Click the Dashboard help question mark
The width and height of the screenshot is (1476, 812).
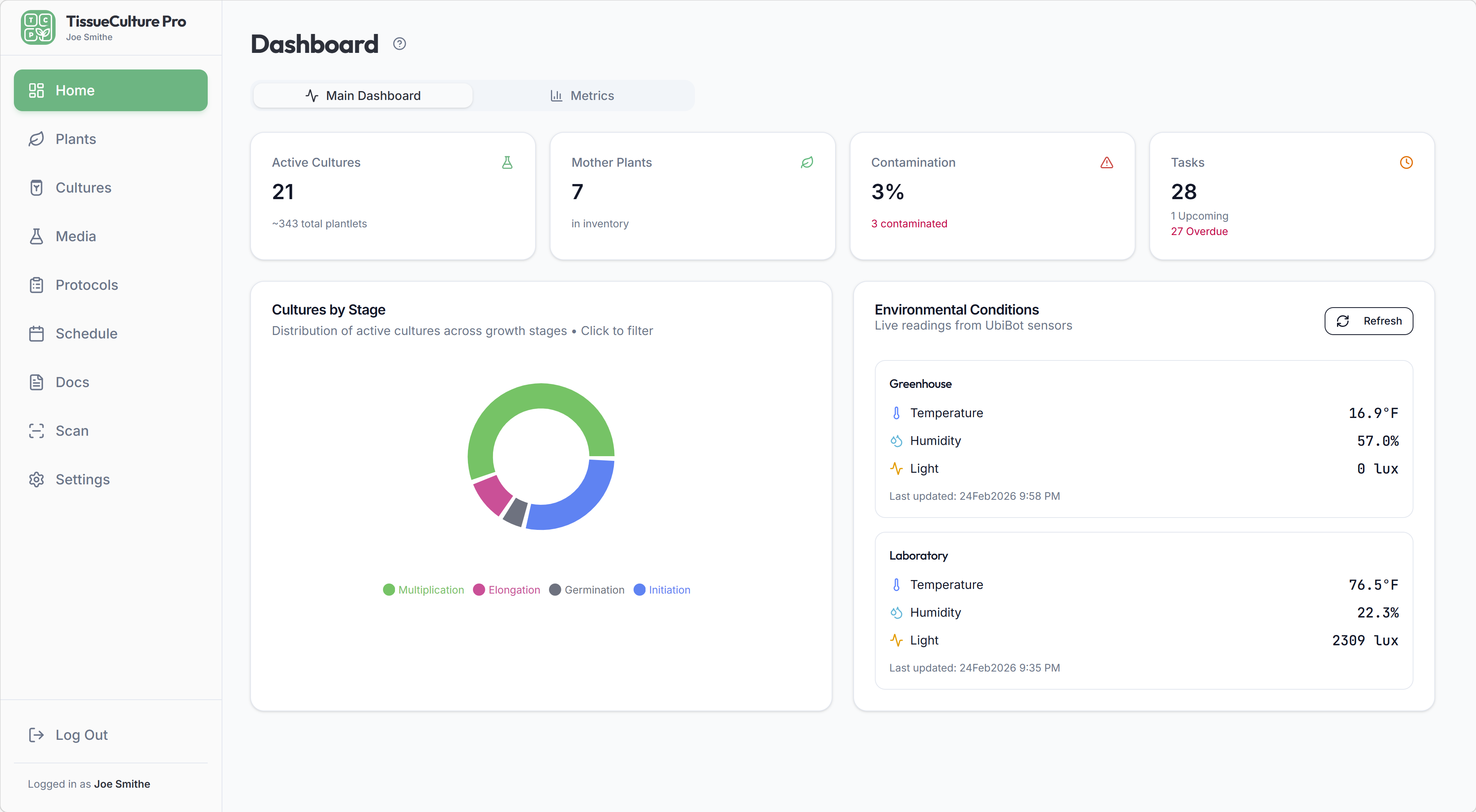pos(399,43)
